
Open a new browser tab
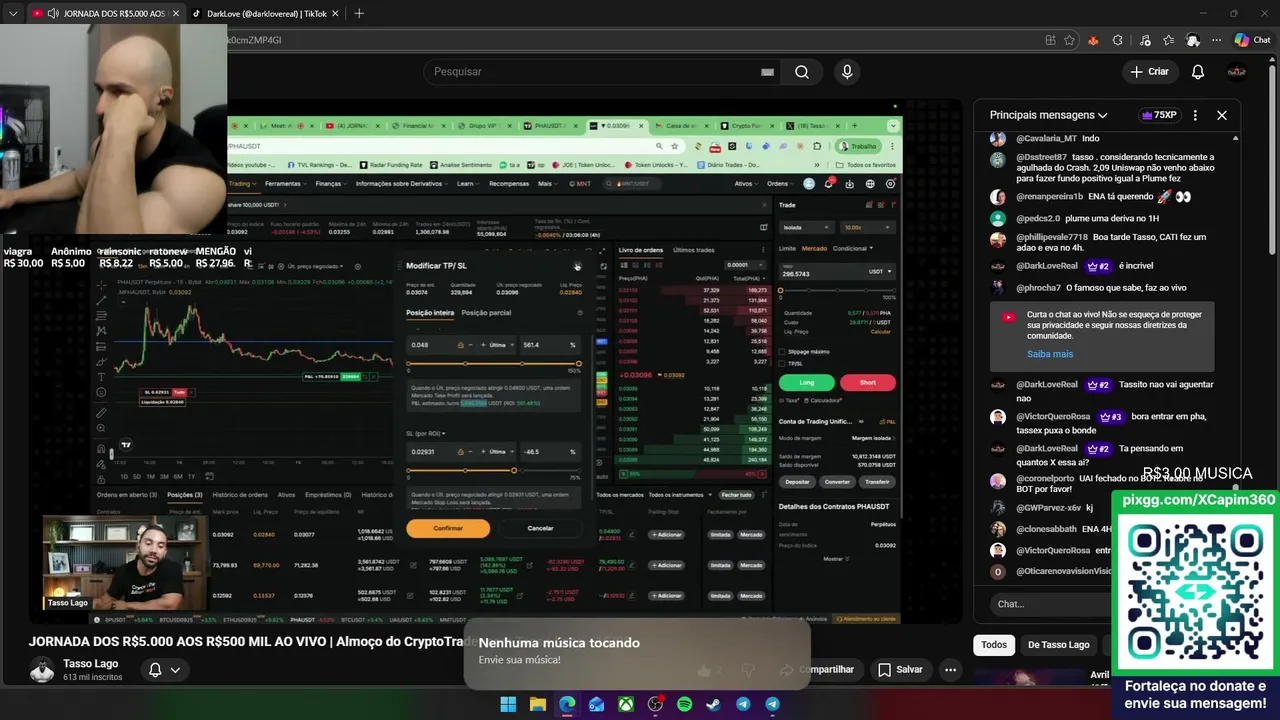click(x=359, y=13)
